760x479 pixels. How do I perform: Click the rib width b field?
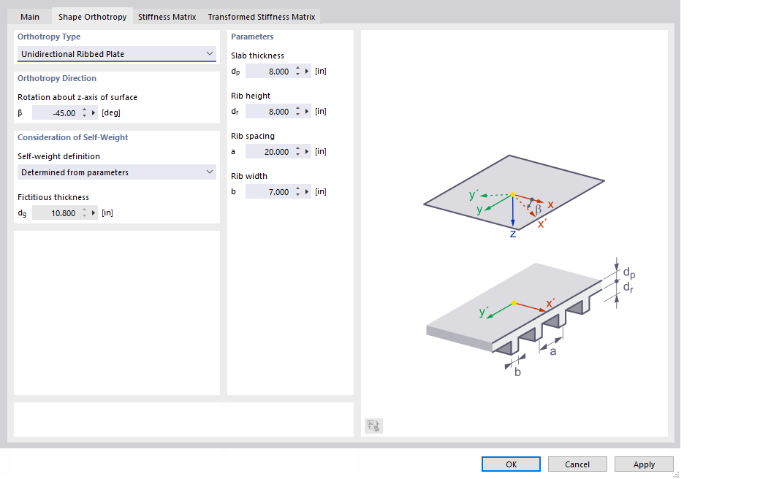[268, 192]
